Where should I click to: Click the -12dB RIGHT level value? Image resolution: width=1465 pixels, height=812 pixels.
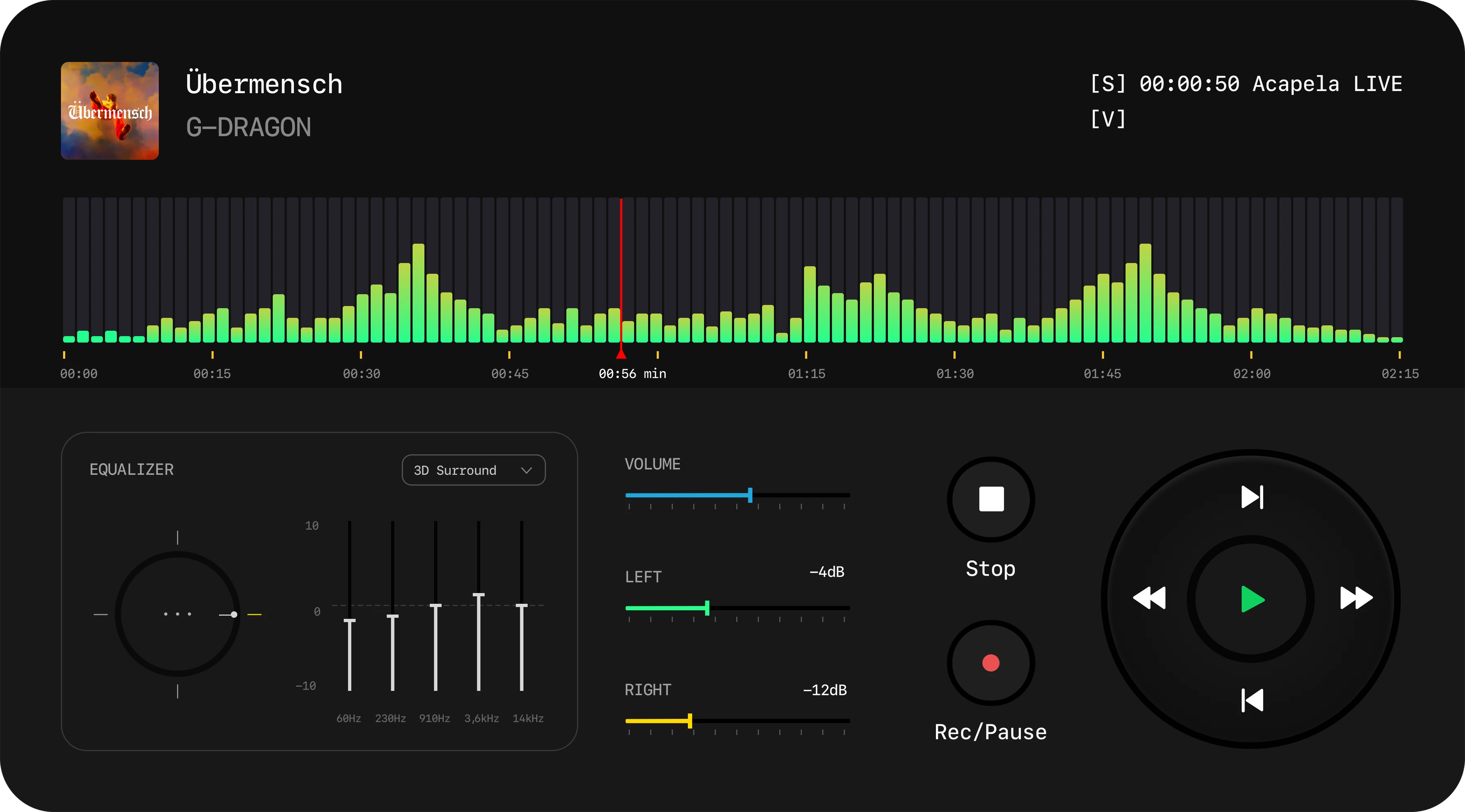(x=824, y=690)
